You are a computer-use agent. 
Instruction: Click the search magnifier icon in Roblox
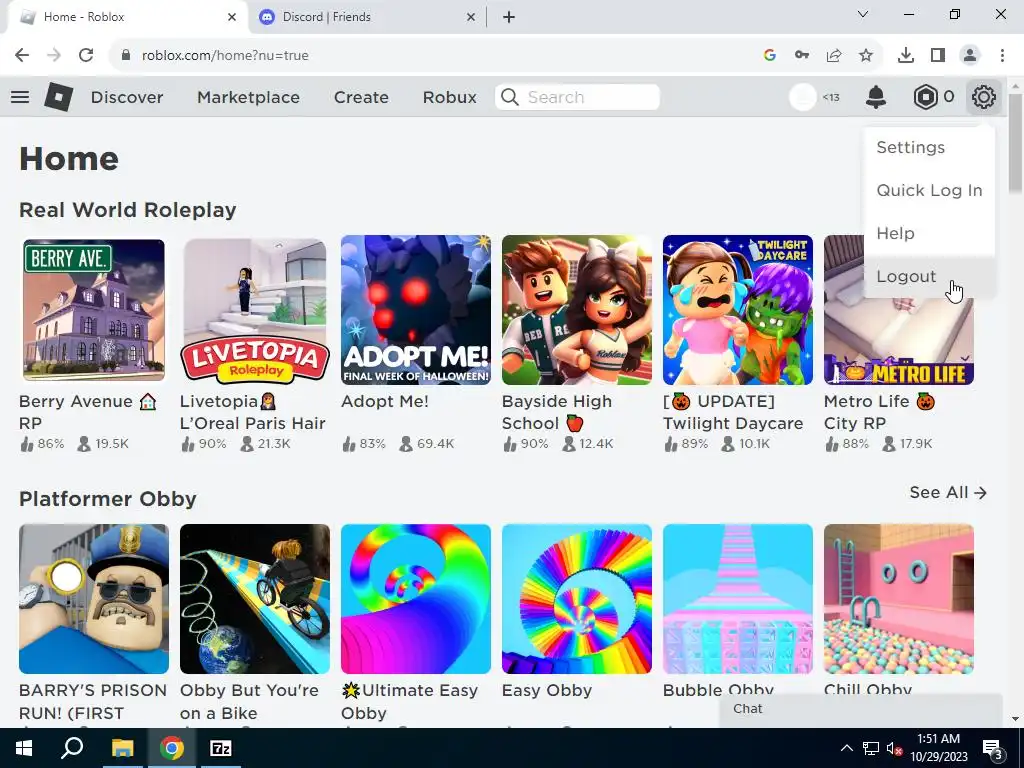pyautogui.click(x=510, y=97)
